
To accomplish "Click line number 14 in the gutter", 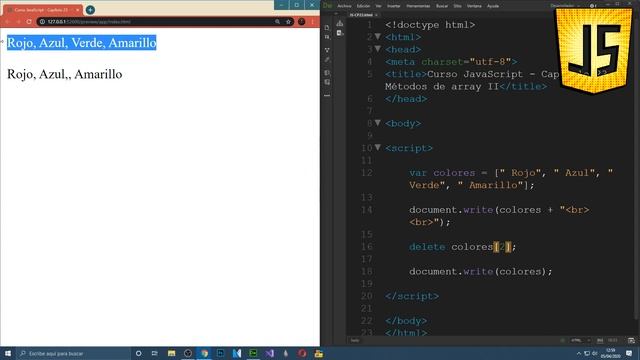I will [x=367, y=210].
